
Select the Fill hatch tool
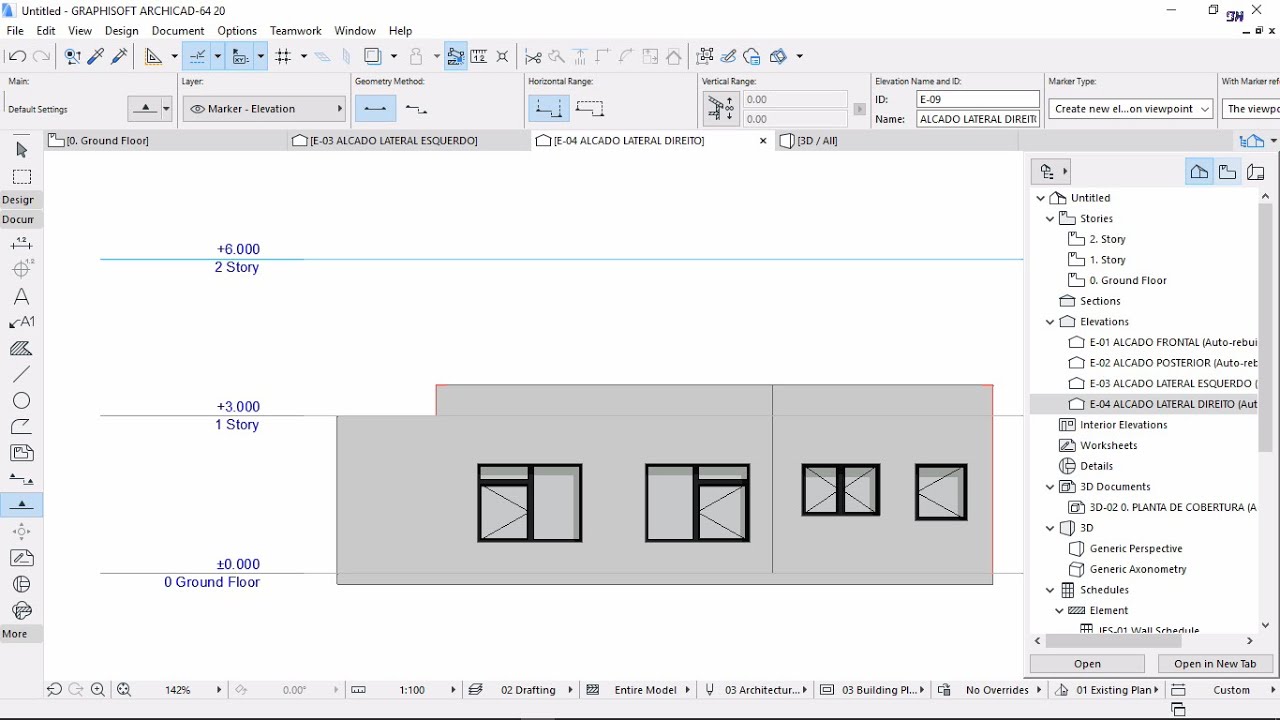tap(22, 348)
